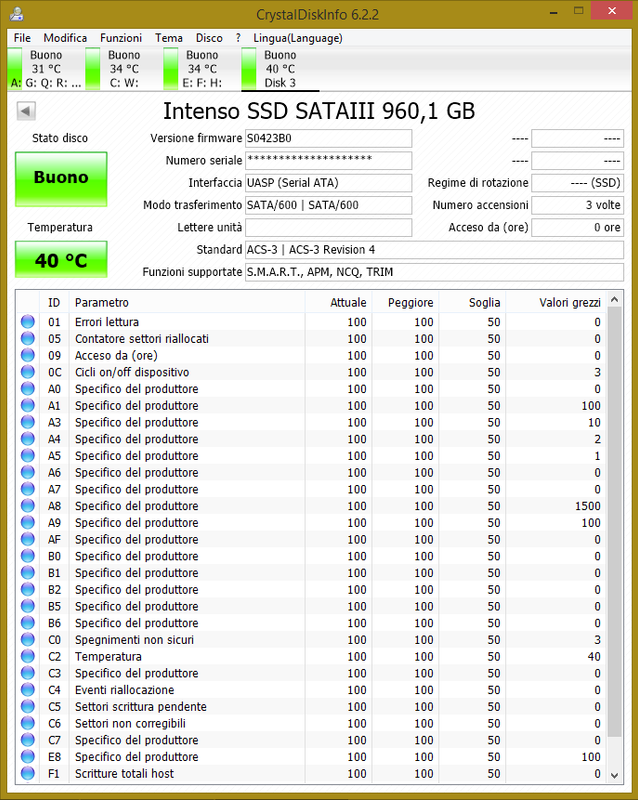Click the Regime di rotazione value (SSD)

(577, 183)
